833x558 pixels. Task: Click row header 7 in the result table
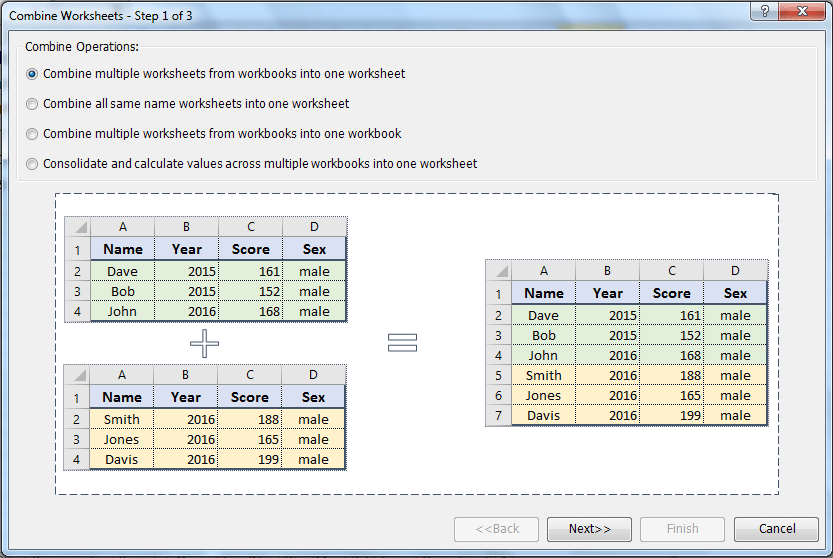tap(498, 415)
